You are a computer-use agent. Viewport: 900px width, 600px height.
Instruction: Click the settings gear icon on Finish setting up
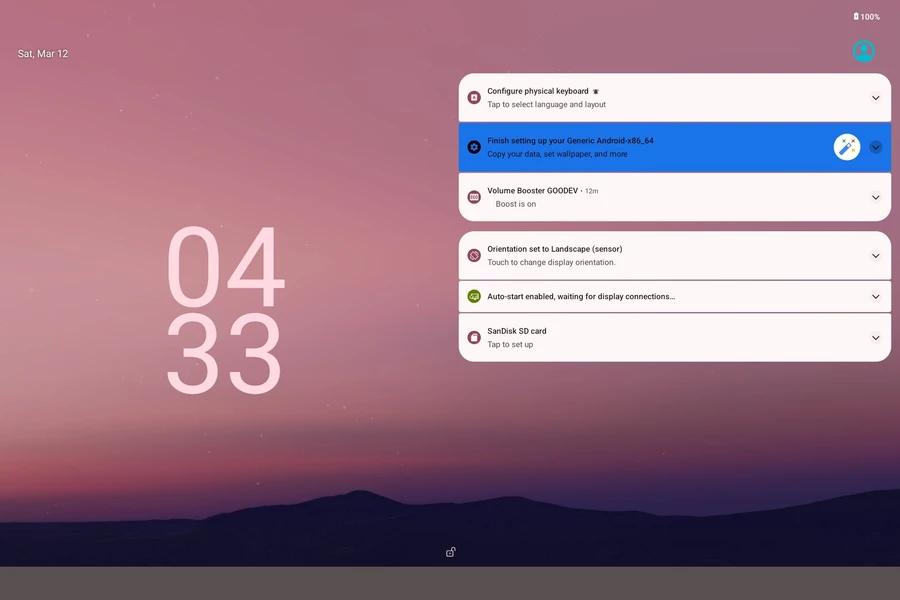pos(474,148)
